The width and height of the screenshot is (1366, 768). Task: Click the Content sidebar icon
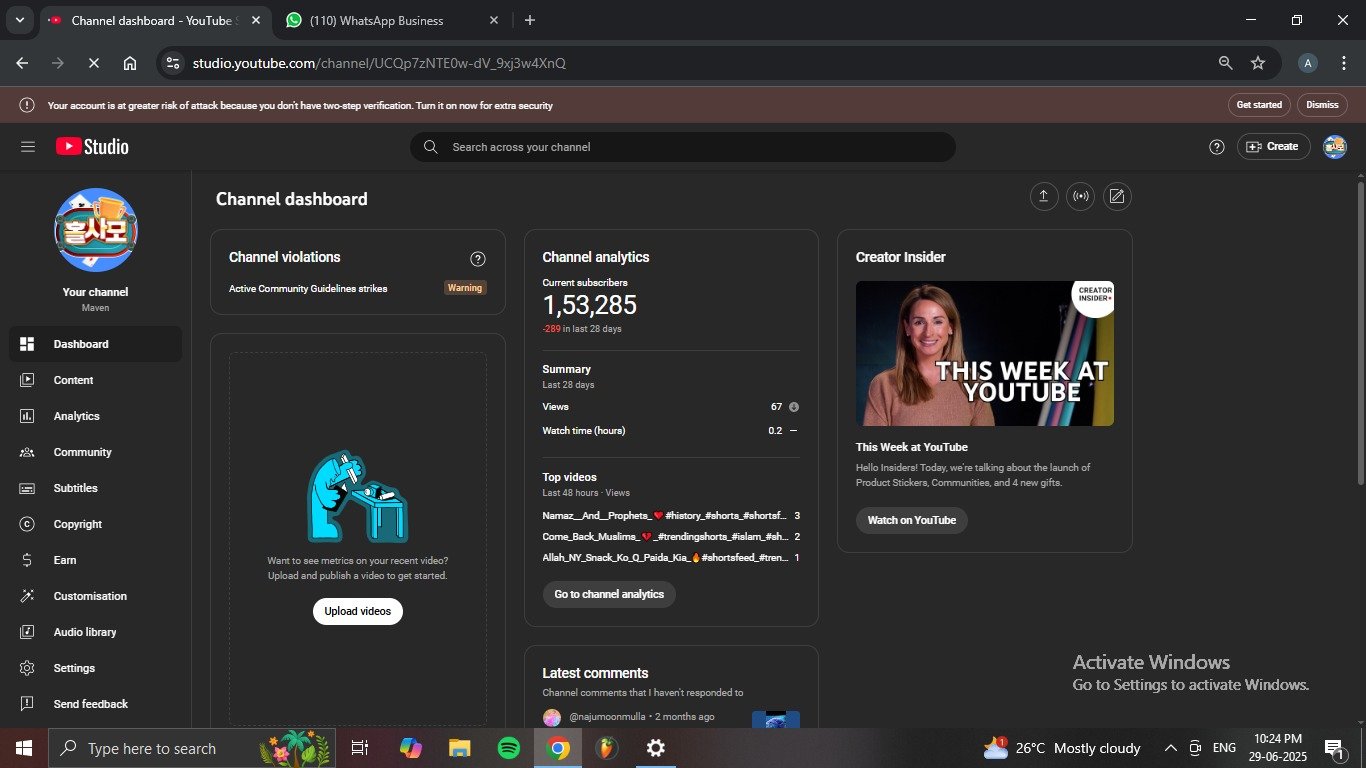27,380
